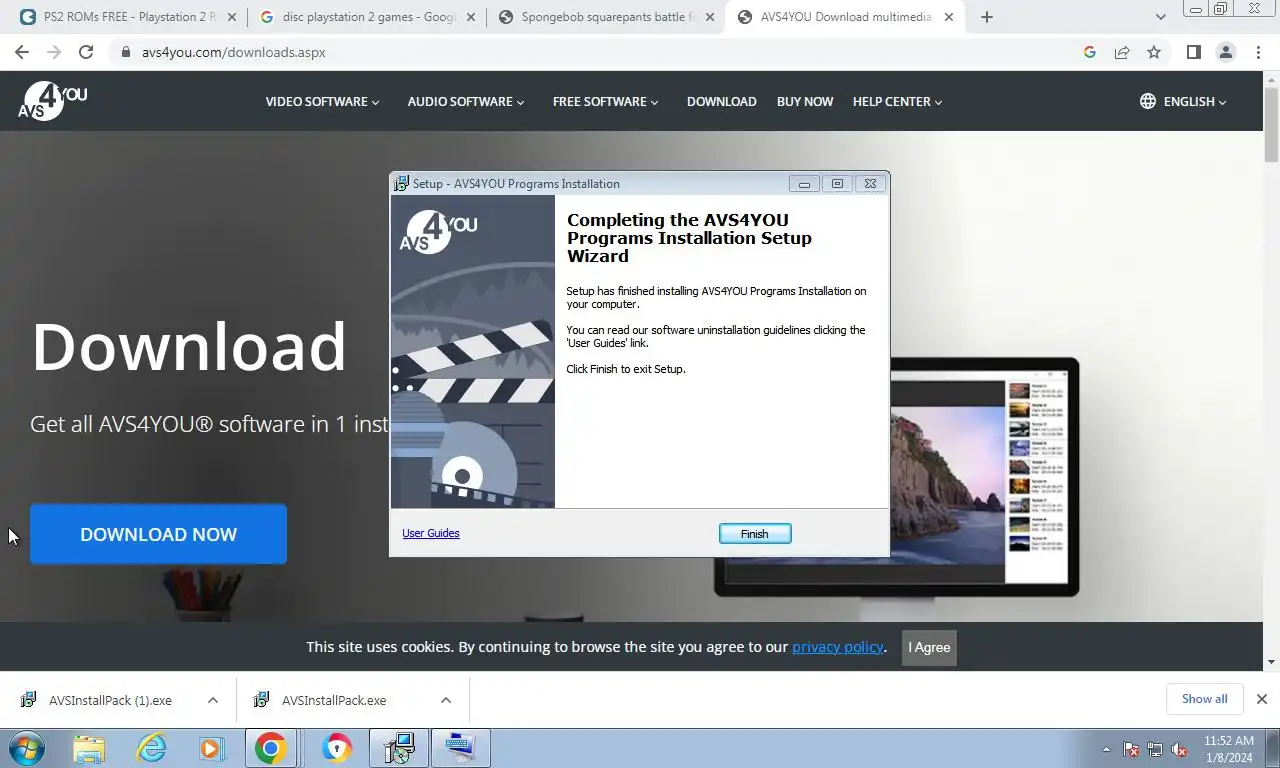Click the globe language icon
Viewport: 1280px width, 768px height.
click(1148, 101)
